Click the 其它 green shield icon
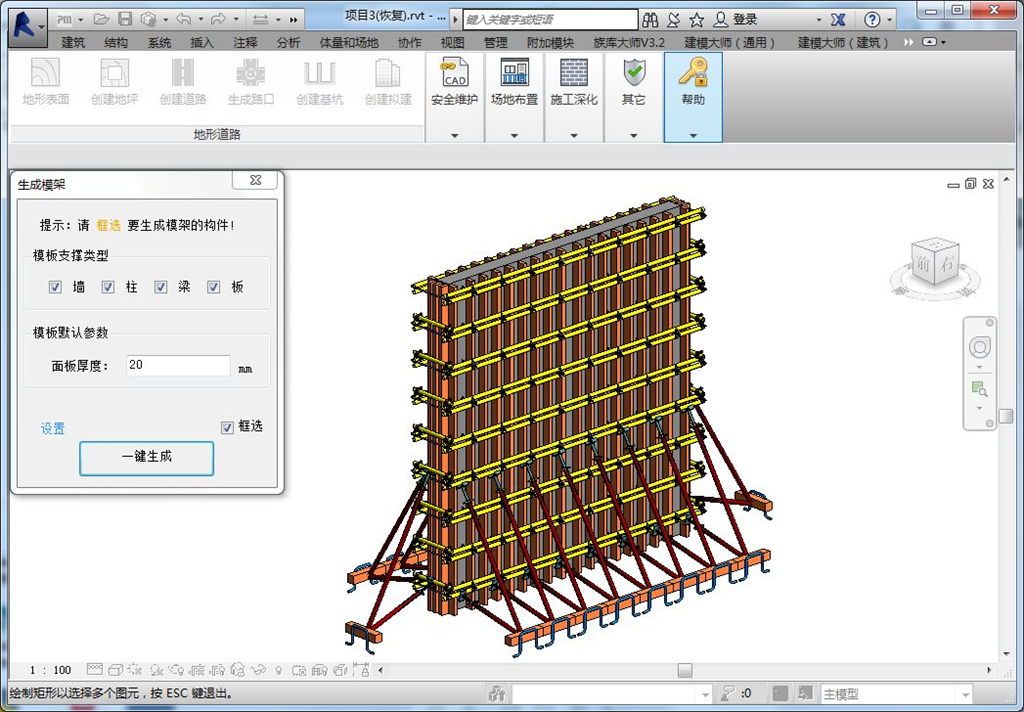1024x712 pixels. (x=633, y=73)
